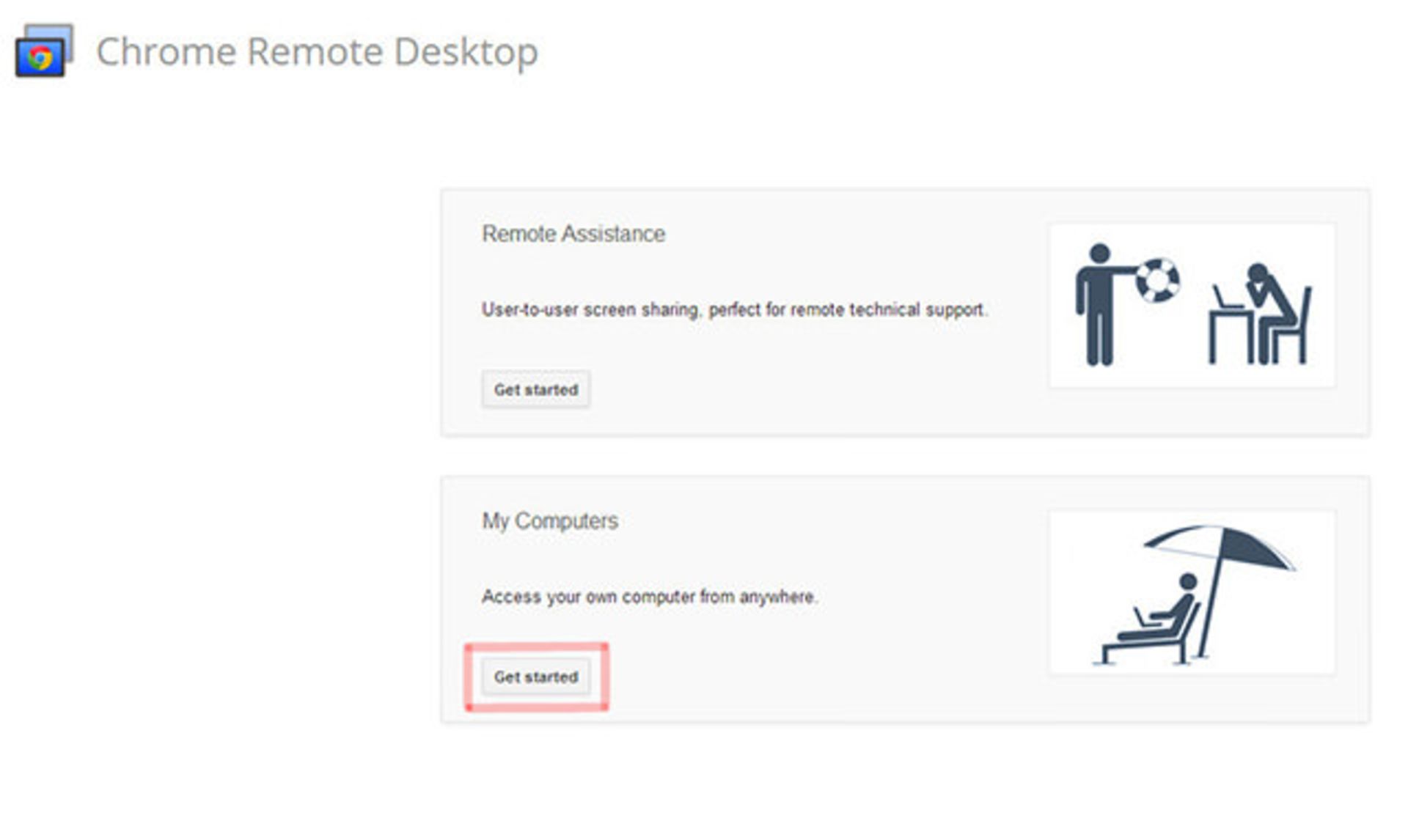The image size is (1408, 840).
Task: Click the 'Chrome Remote Desktop' title text
Action: [318, 52]
